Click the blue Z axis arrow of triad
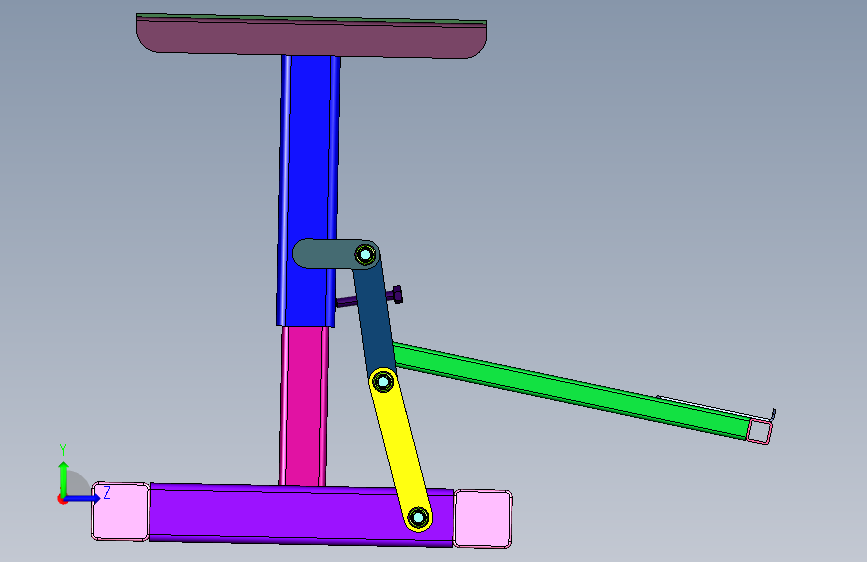867x562 pixels. (83, 498)
